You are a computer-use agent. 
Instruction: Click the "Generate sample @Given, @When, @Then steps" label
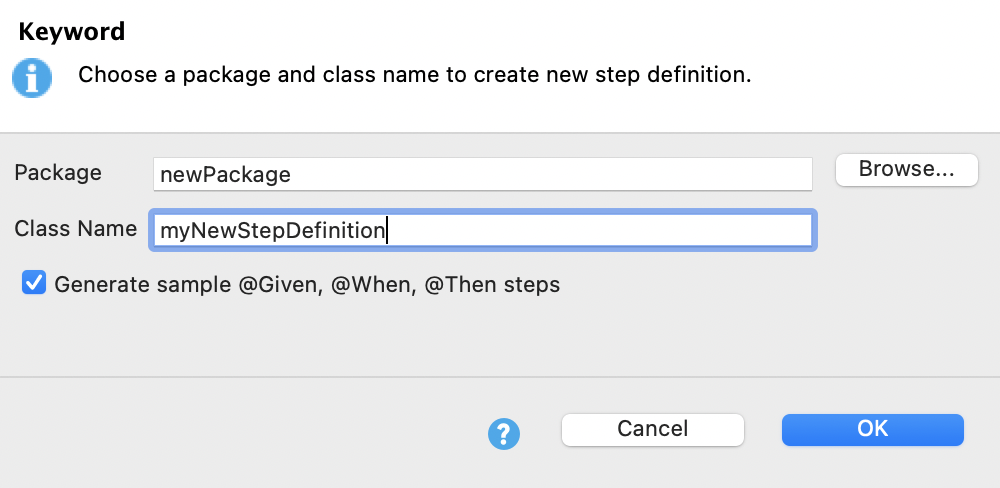[x=307, y=284]
